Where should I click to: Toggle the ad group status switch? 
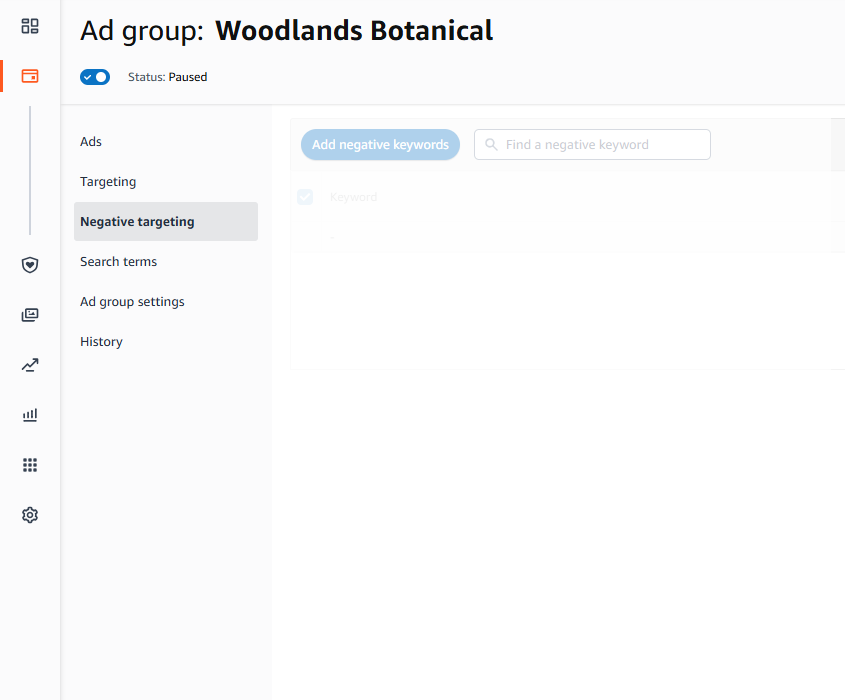(x=95, y=77)
